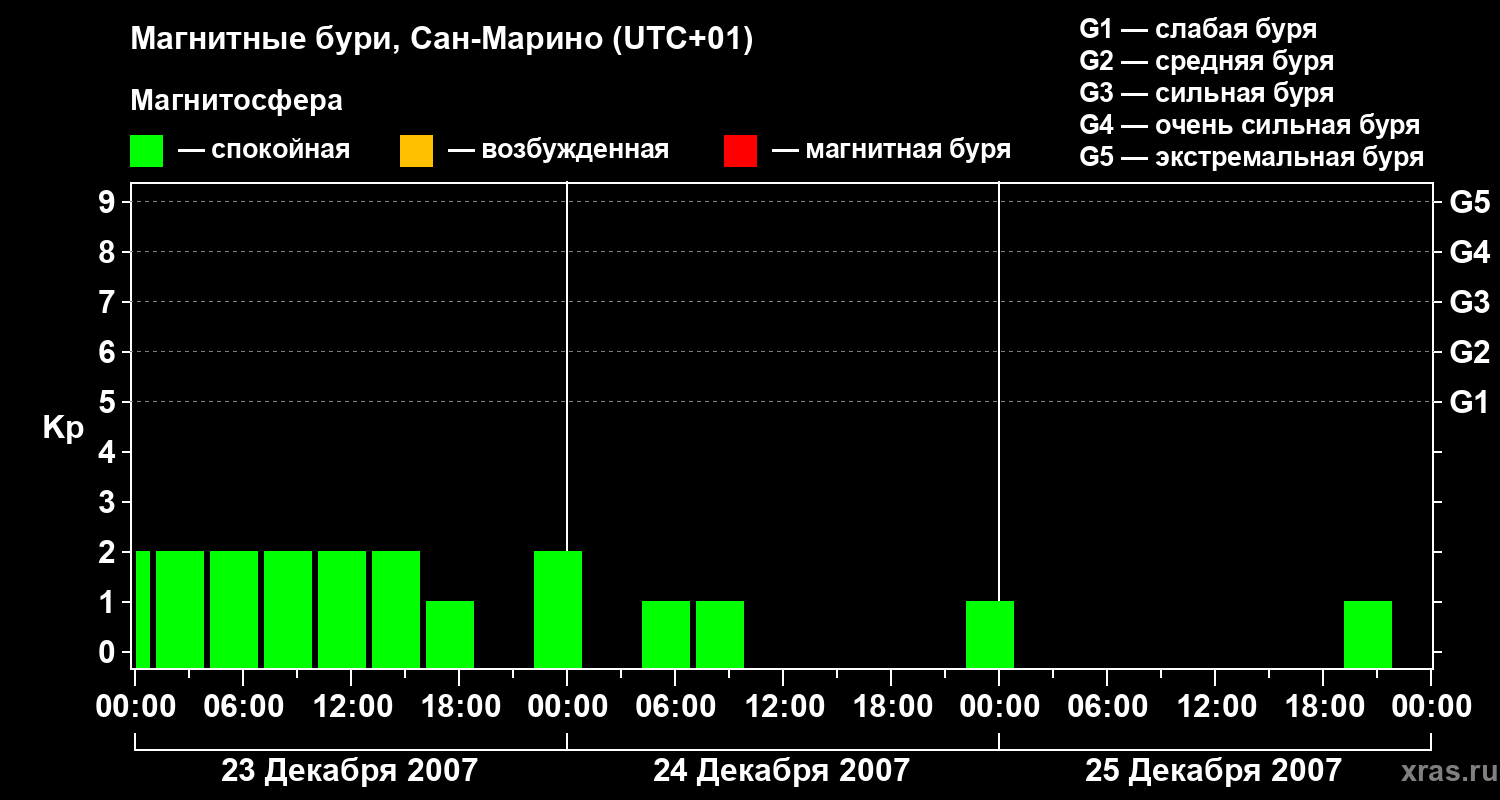Click the Kp 1 bar after 18:00 on 25 December

(1368, 634)
